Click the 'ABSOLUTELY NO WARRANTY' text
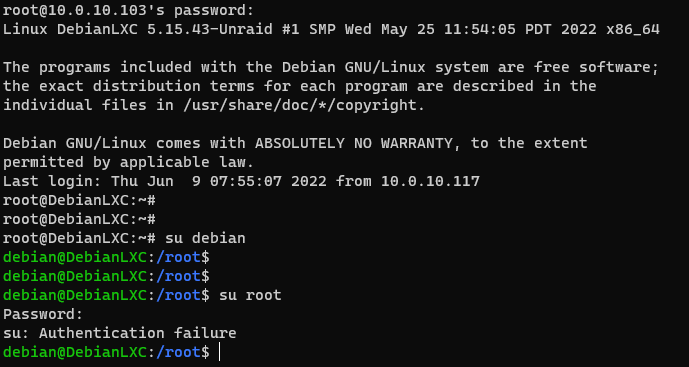The height and width of the screenshot is (367, 689). [354, 143]
